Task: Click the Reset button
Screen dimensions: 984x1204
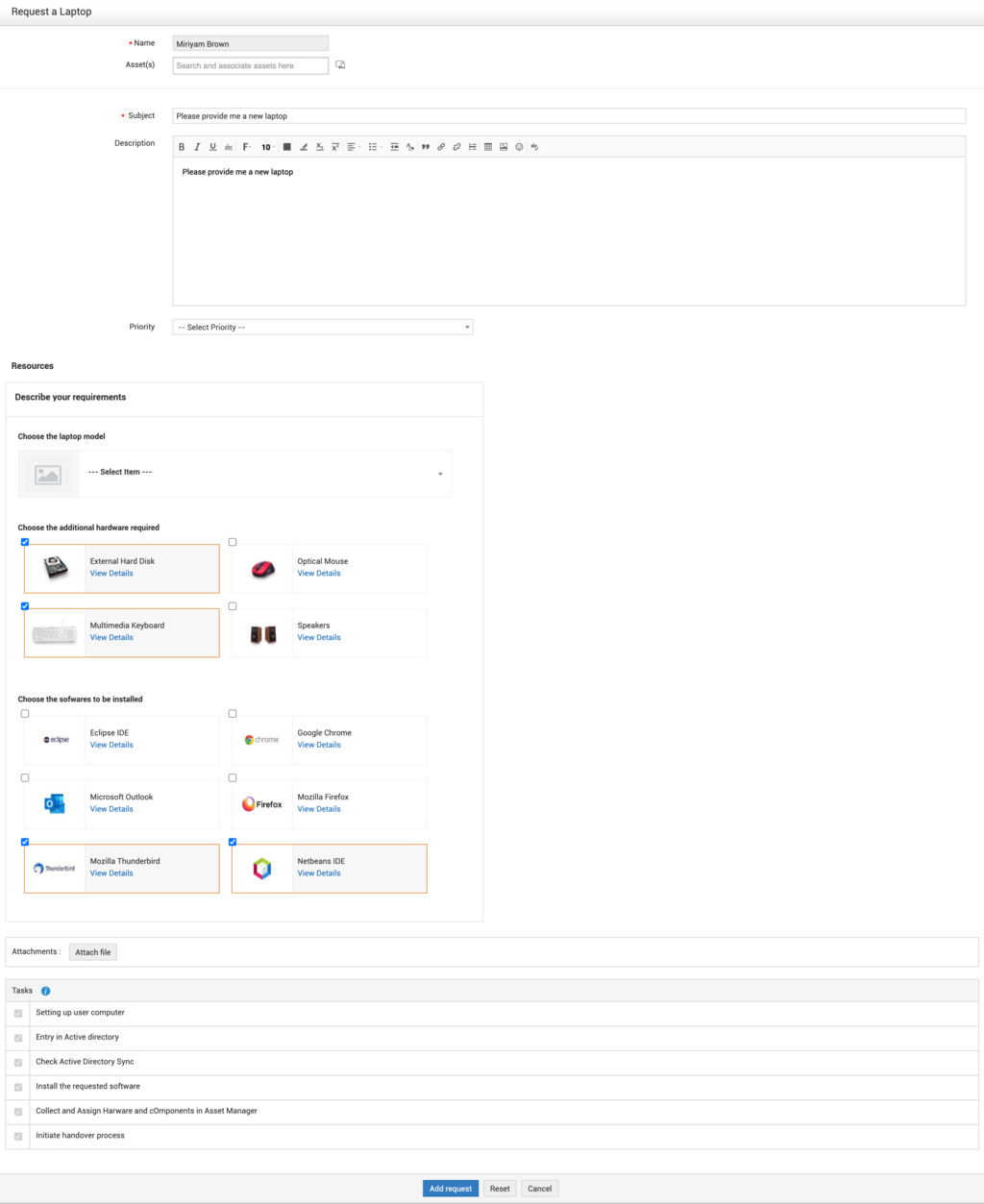Action: click(x=500, y=1189)
